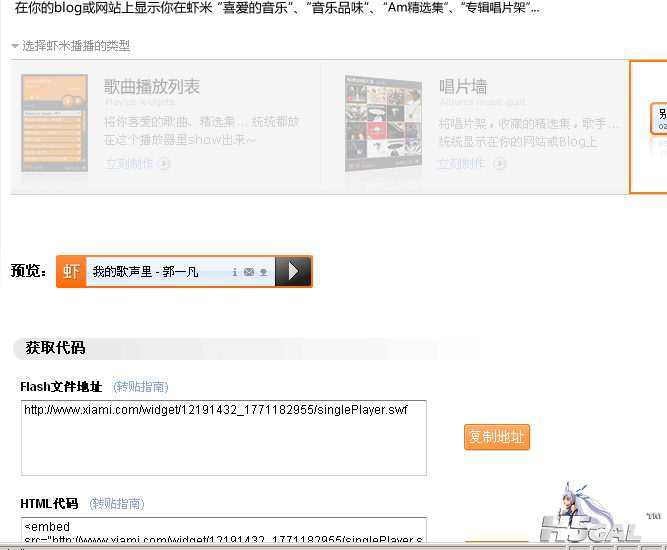The image size is (667, 550).
Task: Click the info icon in preview player
Action: click(234, 272)
